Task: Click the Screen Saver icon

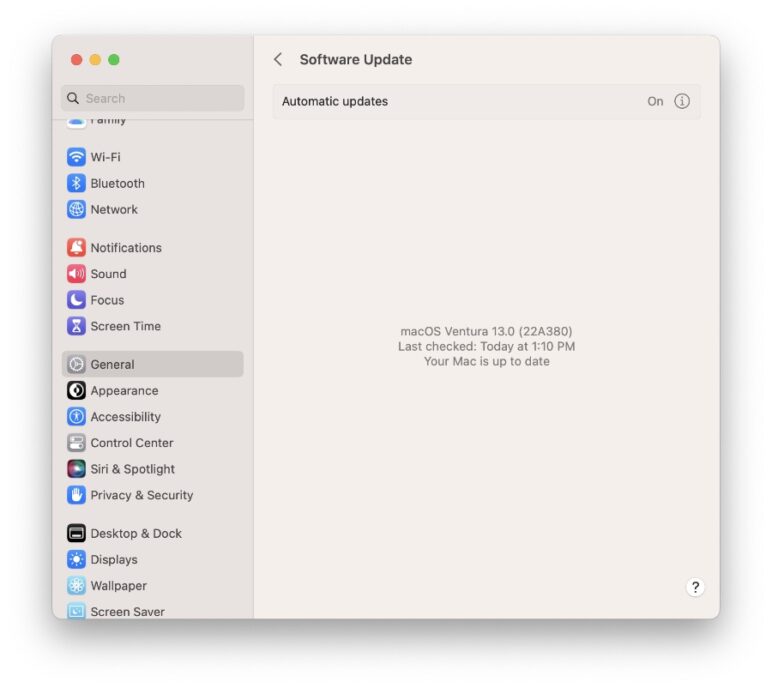Action: (x=76, y=611)
